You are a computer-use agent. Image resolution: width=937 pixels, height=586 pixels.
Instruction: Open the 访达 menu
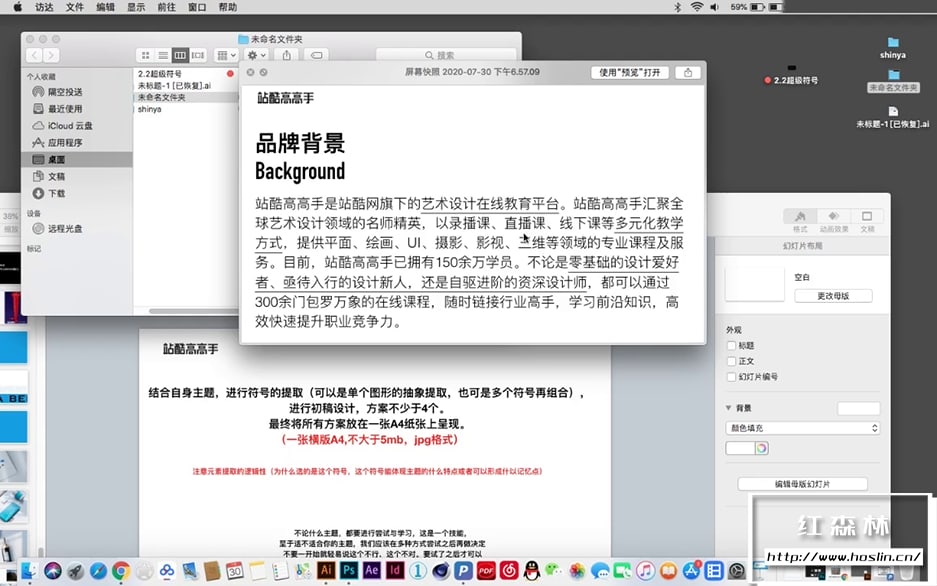click(x=44, y=7)
